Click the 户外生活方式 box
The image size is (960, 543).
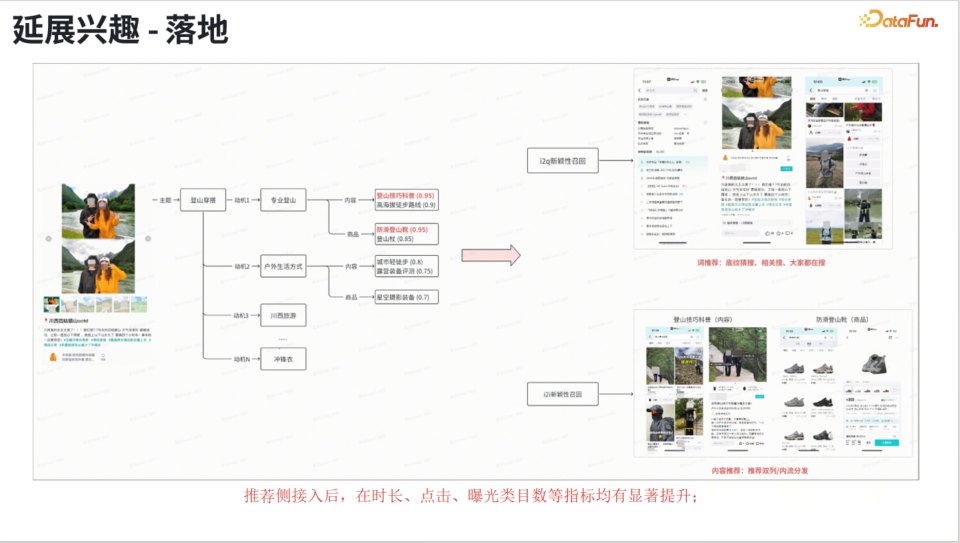(283, 266)
